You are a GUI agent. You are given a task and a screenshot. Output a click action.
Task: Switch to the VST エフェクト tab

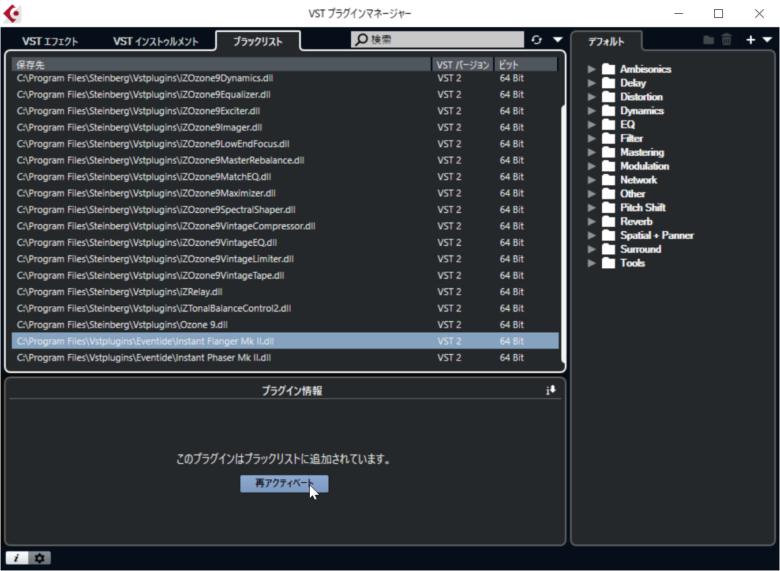[x=50, y=41]
